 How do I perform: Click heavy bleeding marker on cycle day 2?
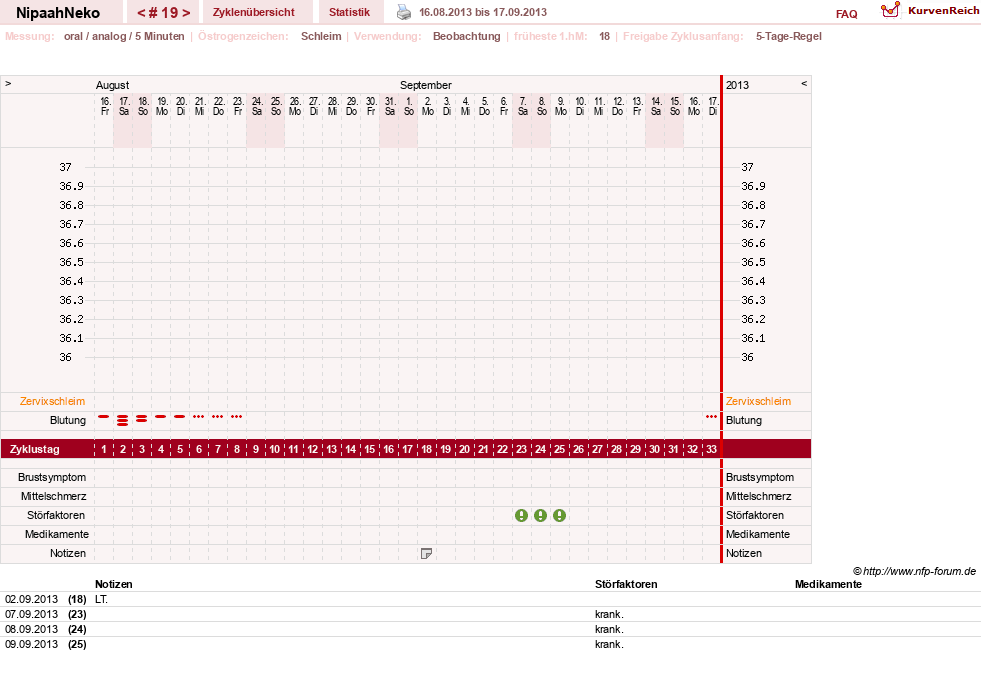(123, 420)
